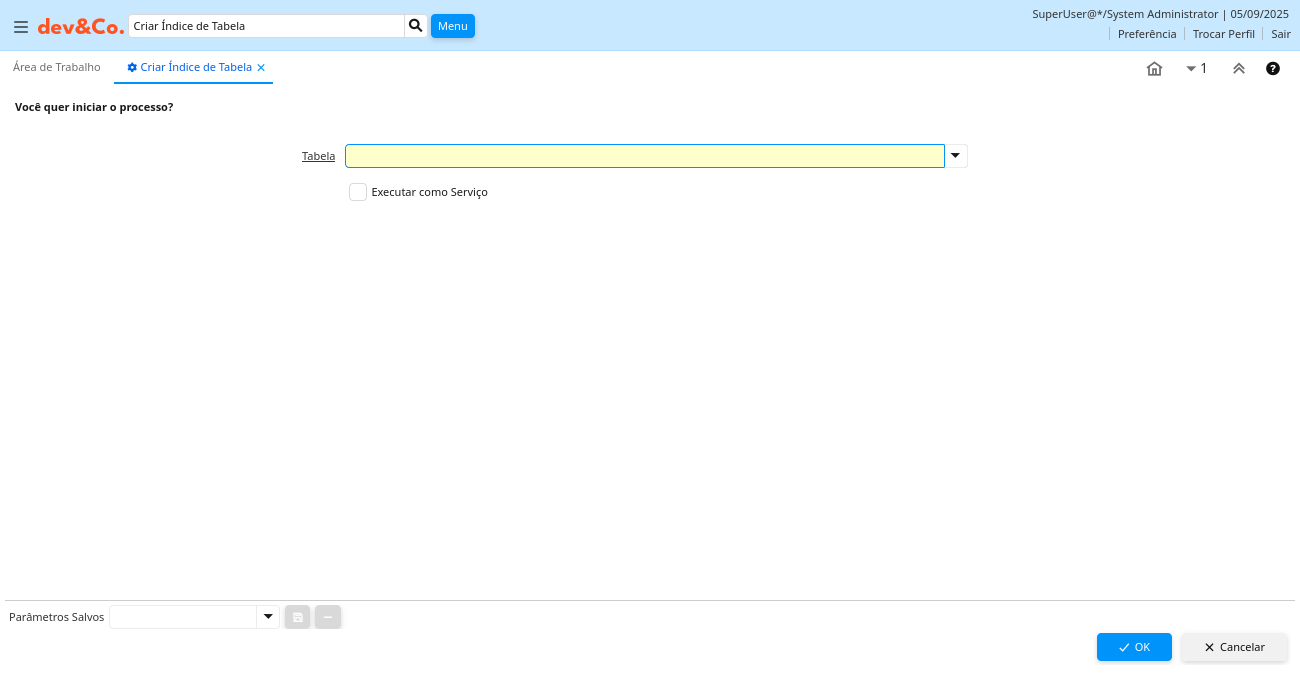Close the Criar Índice de Tabela tab
Screen dimensions: 1300x674
(x=261, y=68)
